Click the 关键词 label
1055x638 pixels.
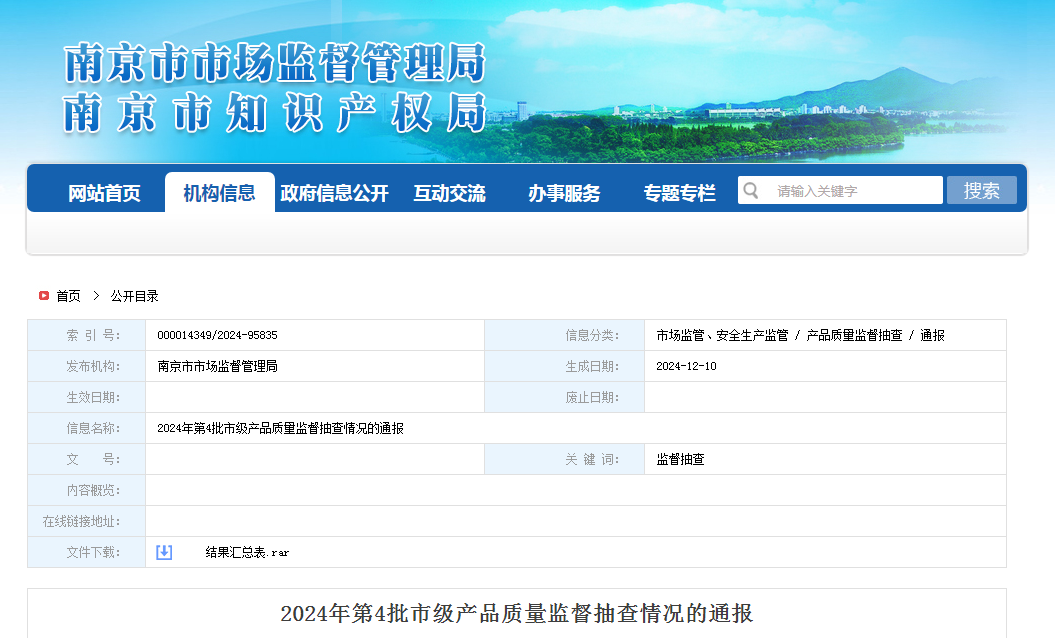coord(592,459)
